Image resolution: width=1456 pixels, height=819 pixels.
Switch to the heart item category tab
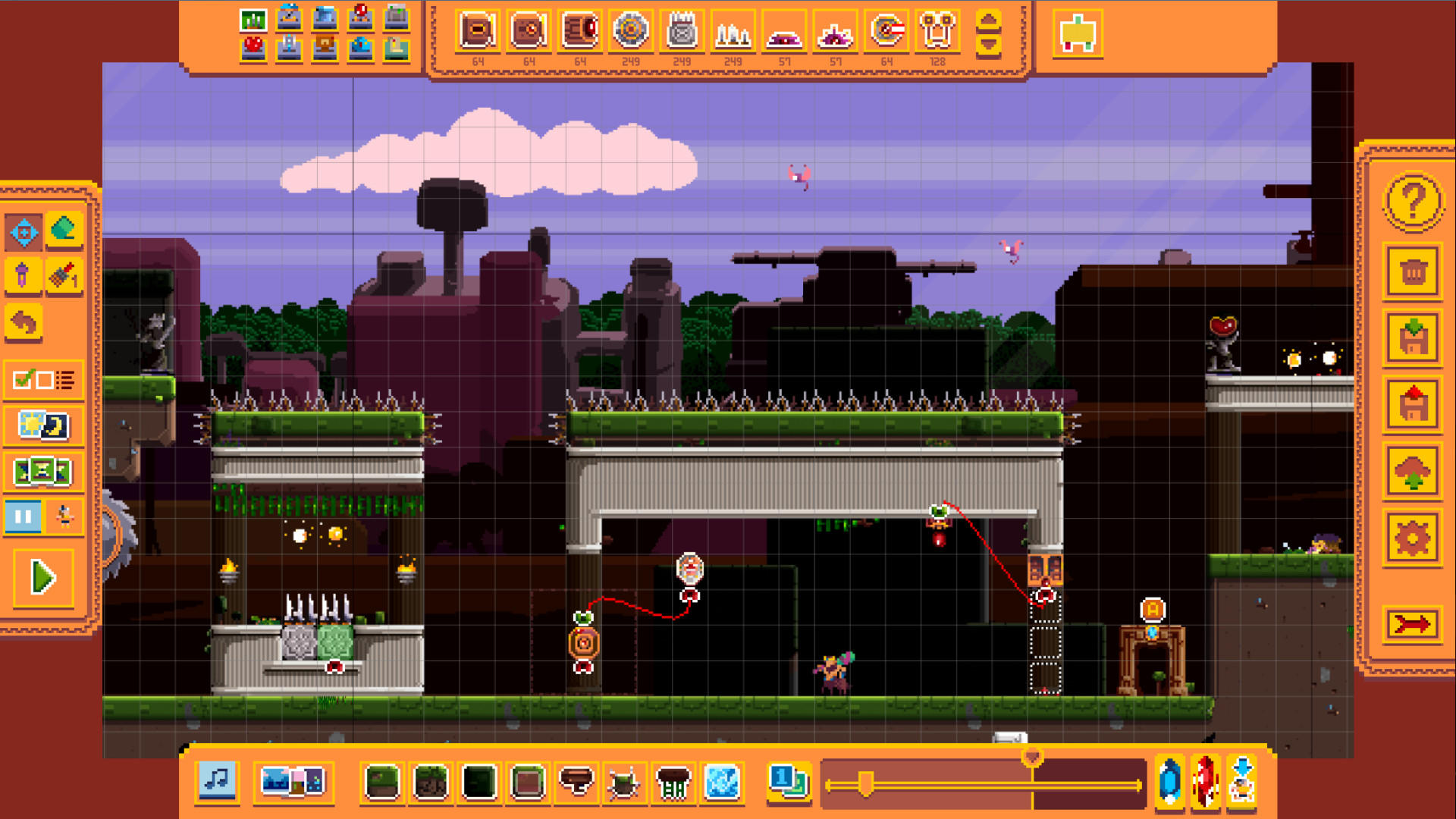(x=253, y=45)
